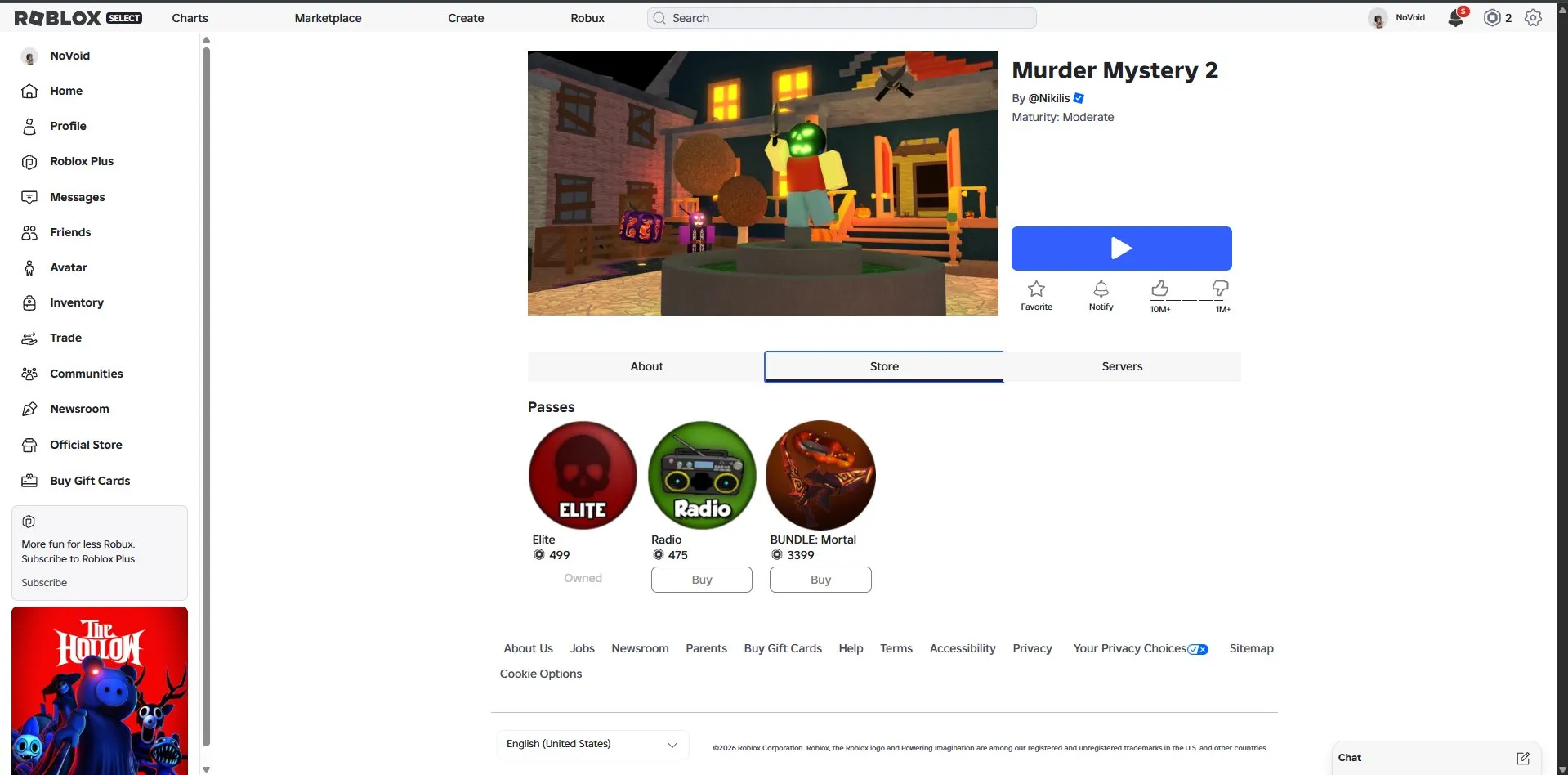Open The Hollow ad banner

(x=100, y=691)
